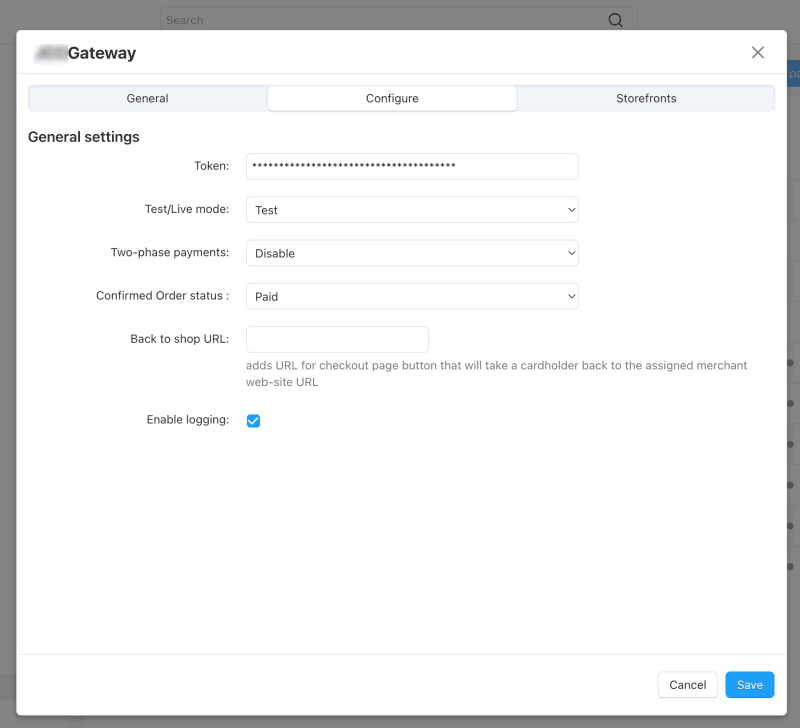Click the Test/Live mode chevron arrow
800x728 pixels.
point(571,209)
